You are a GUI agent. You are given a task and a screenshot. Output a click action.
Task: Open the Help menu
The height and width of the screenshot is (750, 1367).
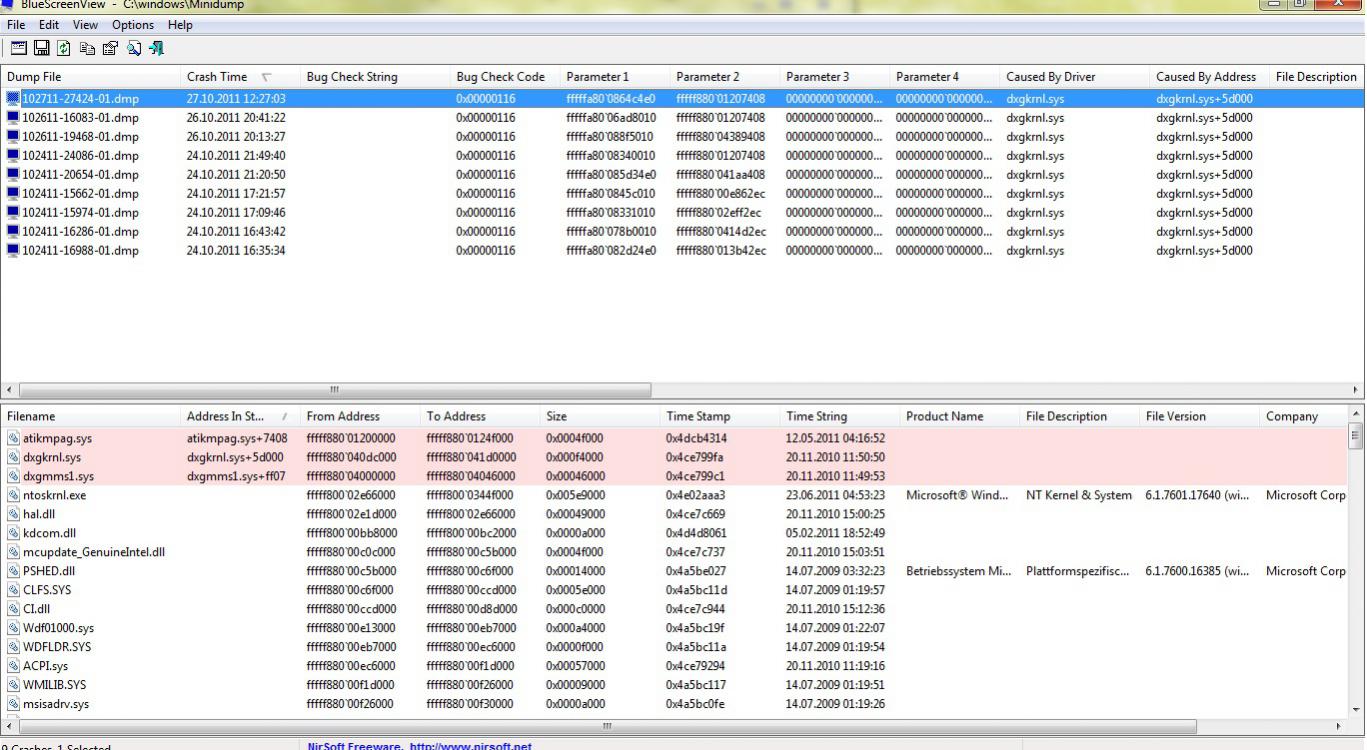pyautogui.click(x=180, y=25)
